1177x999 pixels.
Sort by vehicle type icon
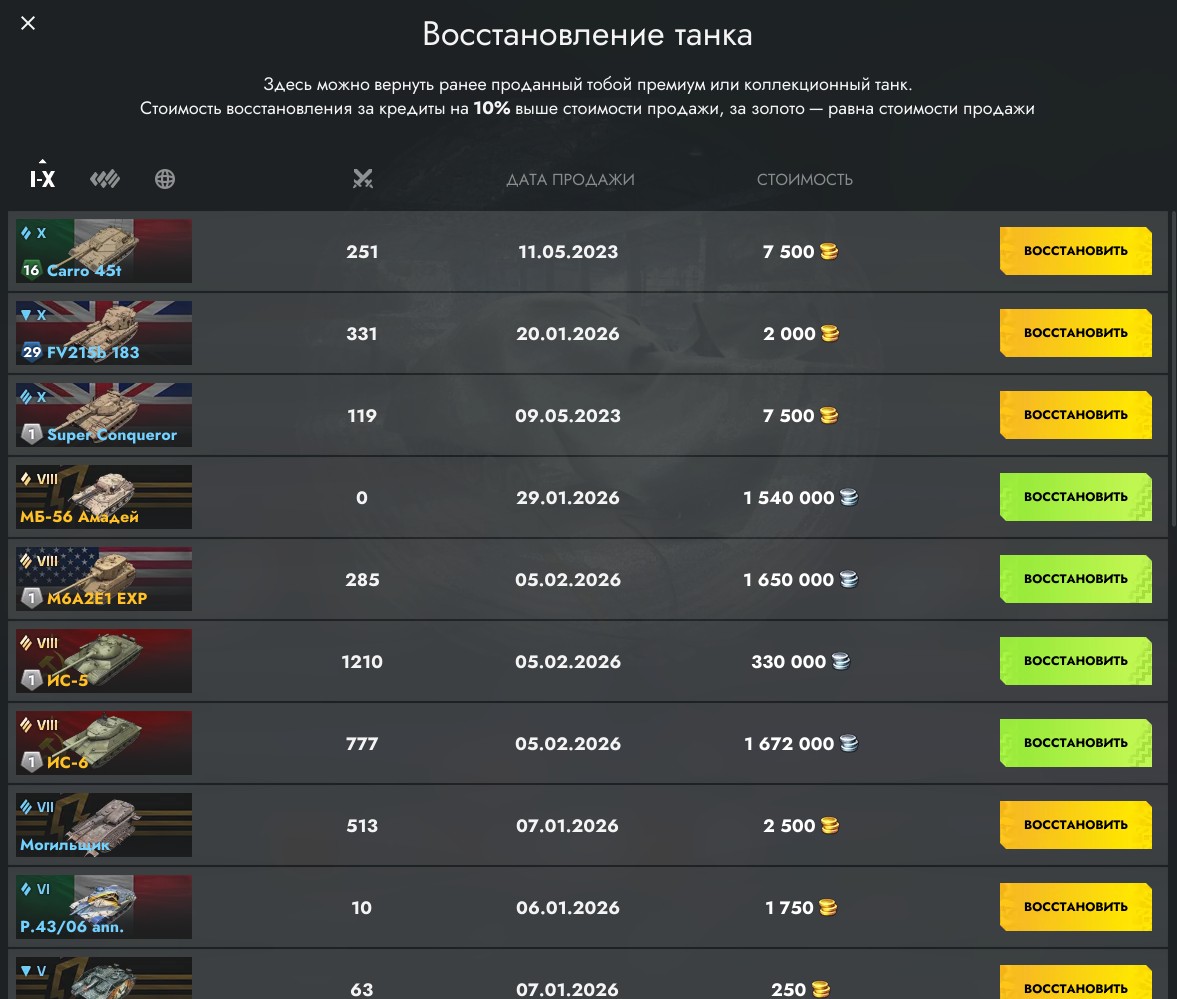[x=105, y=179]
